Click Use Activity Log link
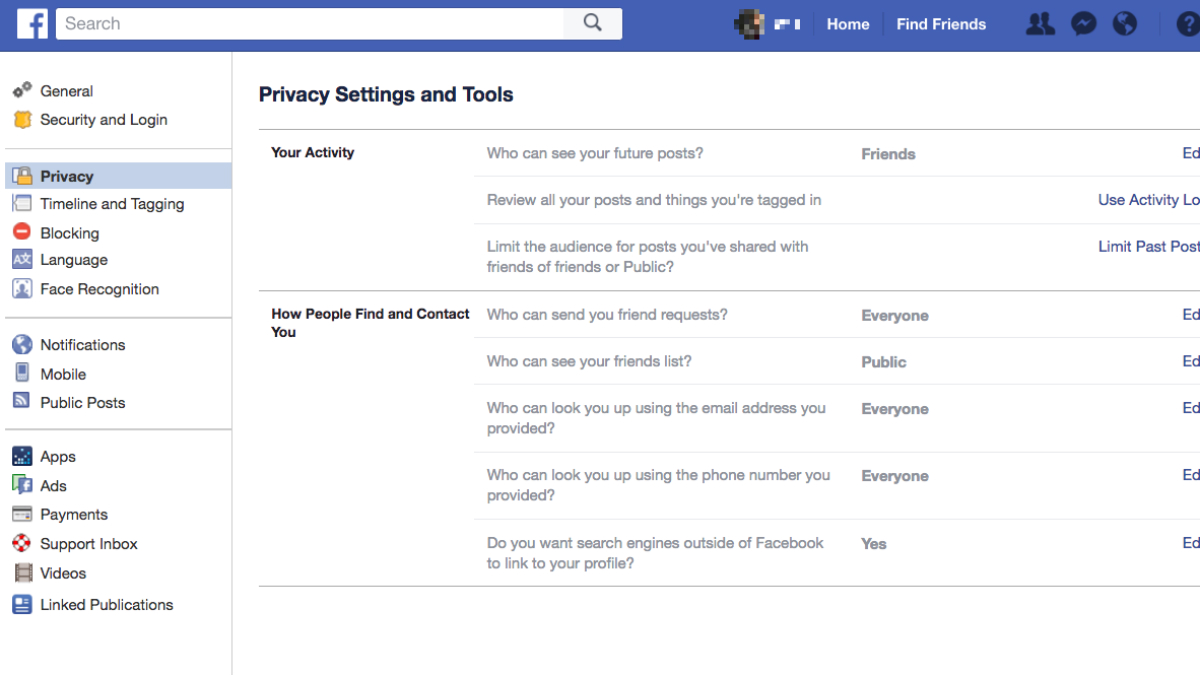 [x=1148, y=199]
